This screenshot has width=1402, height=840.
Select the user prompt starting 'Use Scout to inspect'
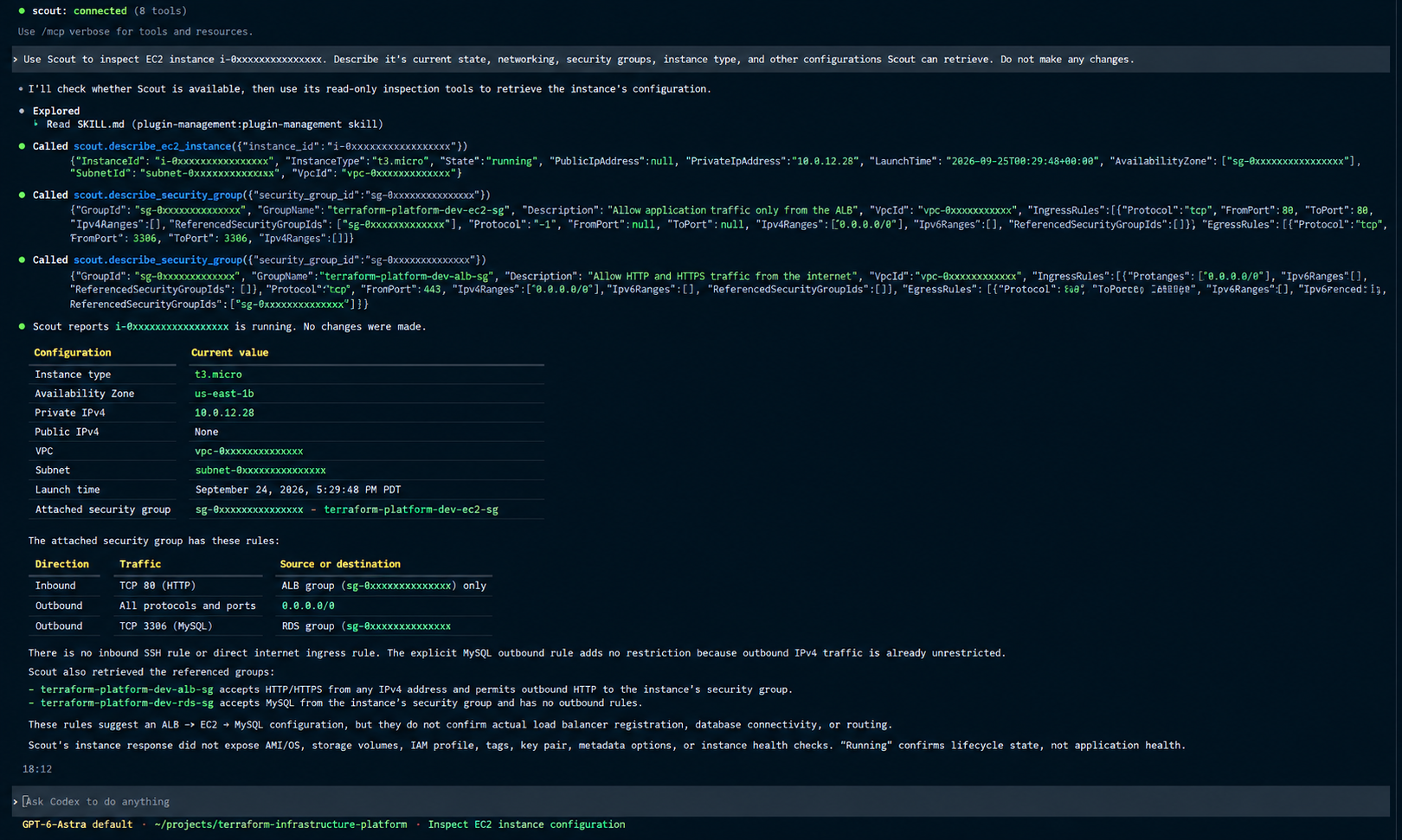(x=701, y=59)
